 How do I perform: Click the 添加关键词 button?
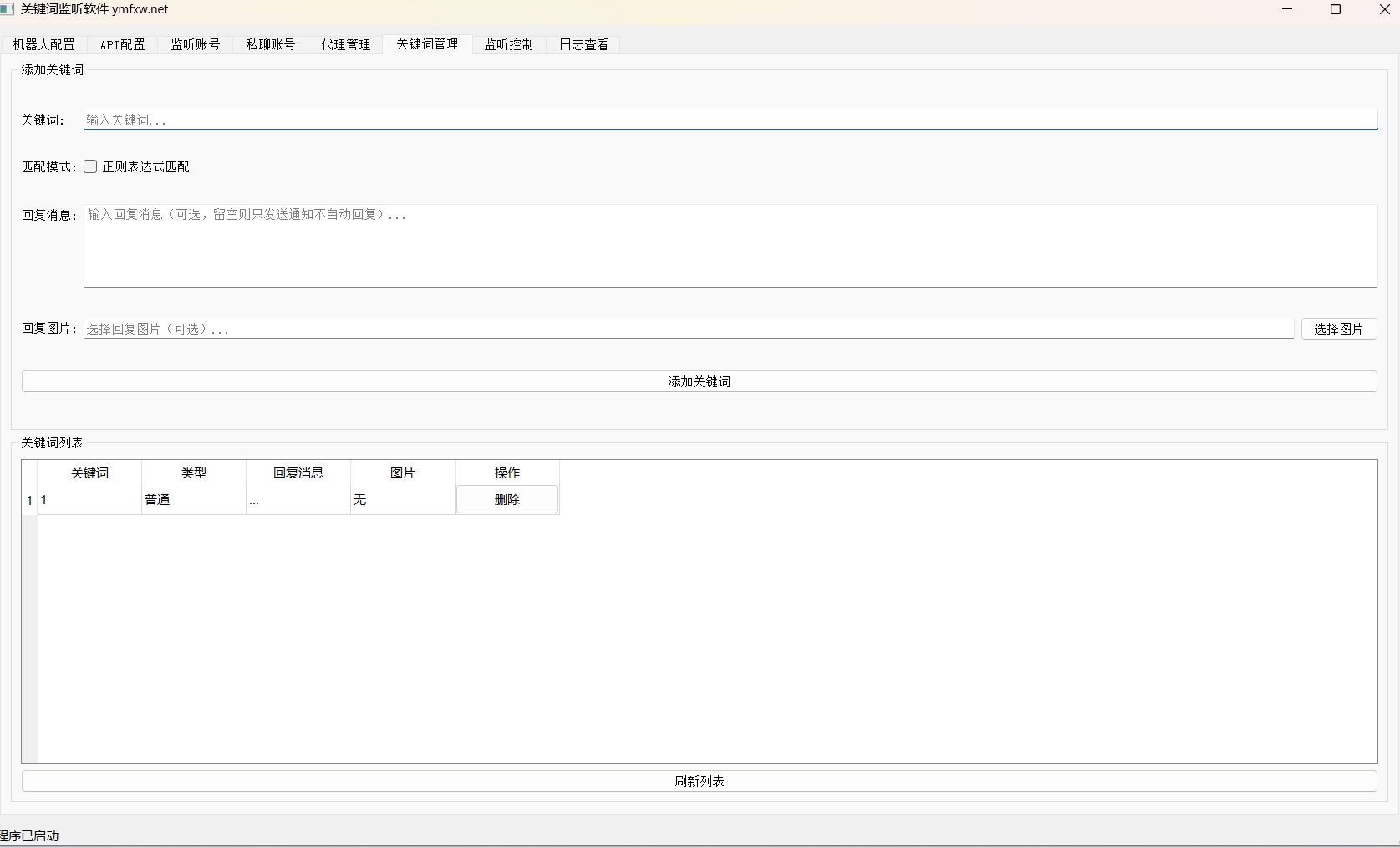click(x=699, y=381)
